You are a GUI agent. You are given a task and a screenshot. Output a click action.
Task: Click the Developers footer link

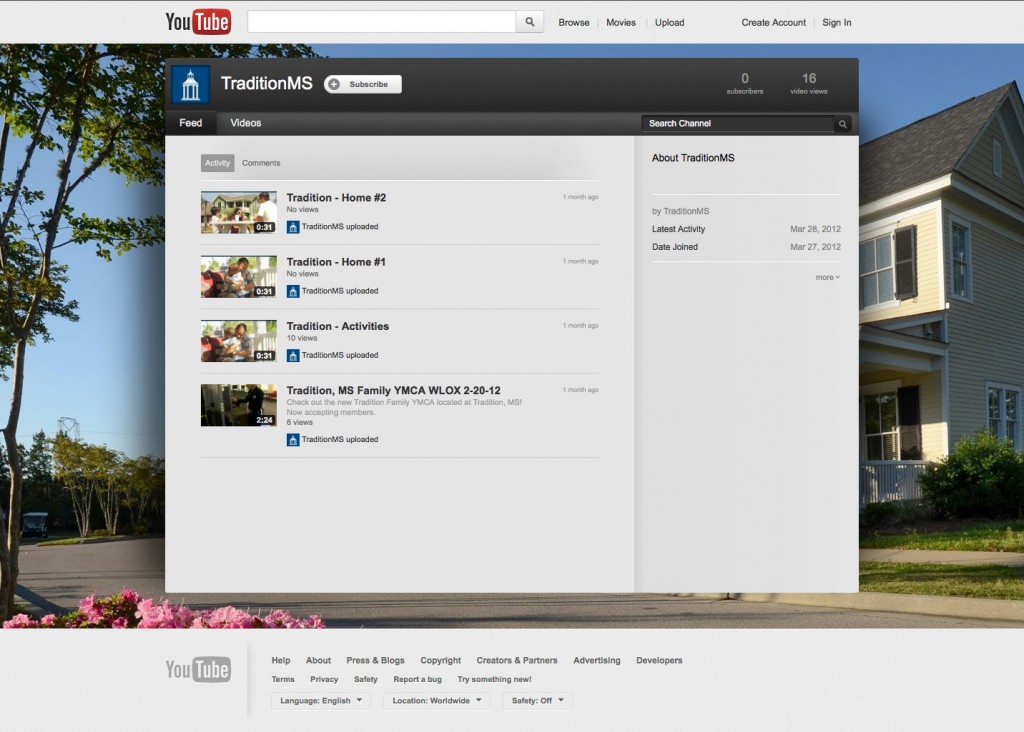[x=659, y=660]
